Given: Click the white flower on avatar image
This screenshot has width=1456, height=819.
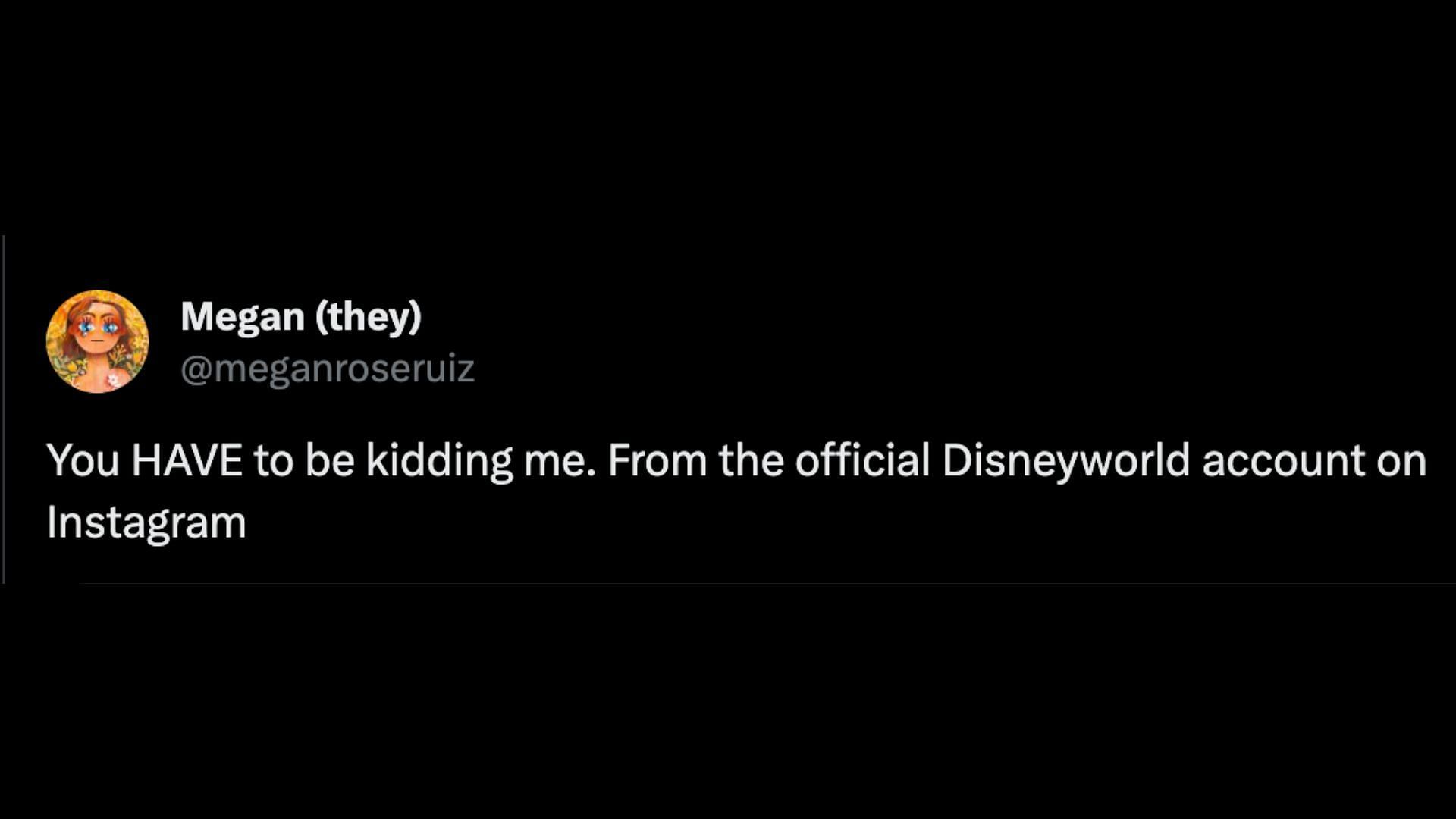Looking at the screenshot, I should pos(114,378).
